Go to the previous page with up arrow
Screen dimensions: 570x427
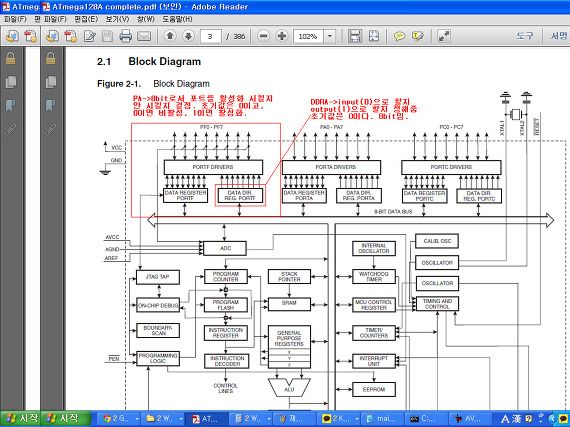coord(170,36)
